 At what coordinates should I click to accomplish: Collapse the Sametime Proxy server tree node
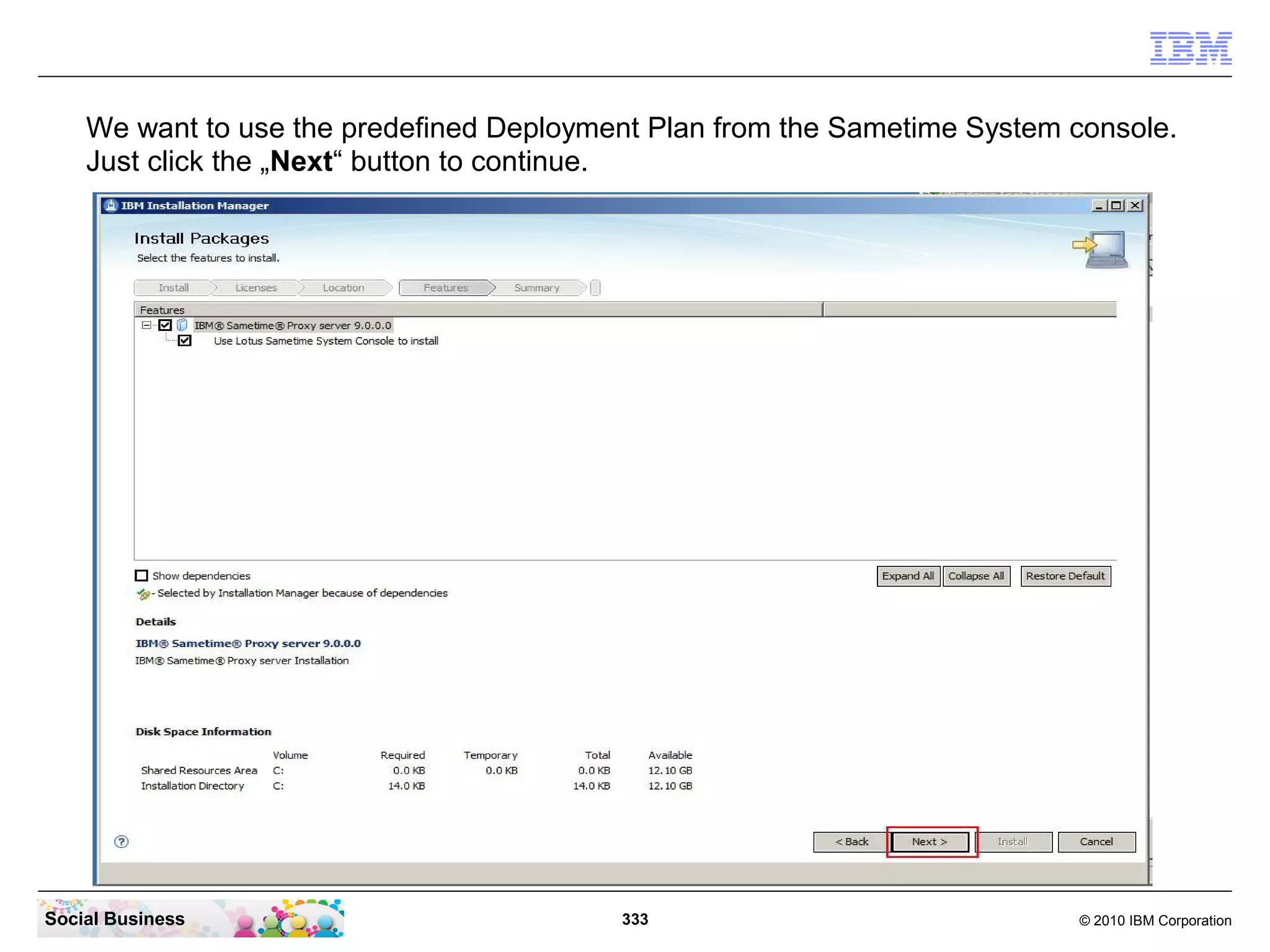(146, 325)
